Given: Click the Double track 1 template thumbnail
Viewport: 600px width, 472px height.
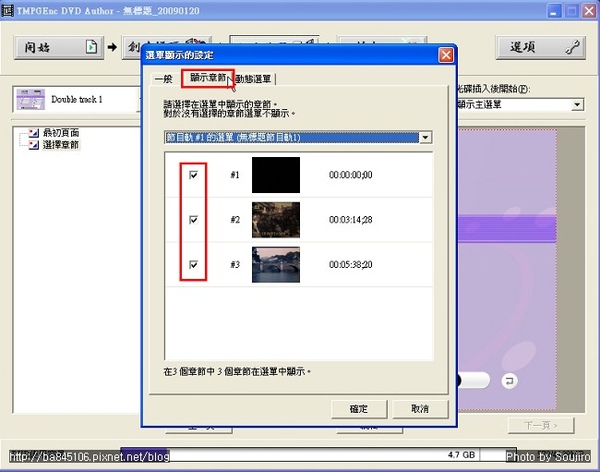Looking at the screenshot, I should [x=31, y=100].
